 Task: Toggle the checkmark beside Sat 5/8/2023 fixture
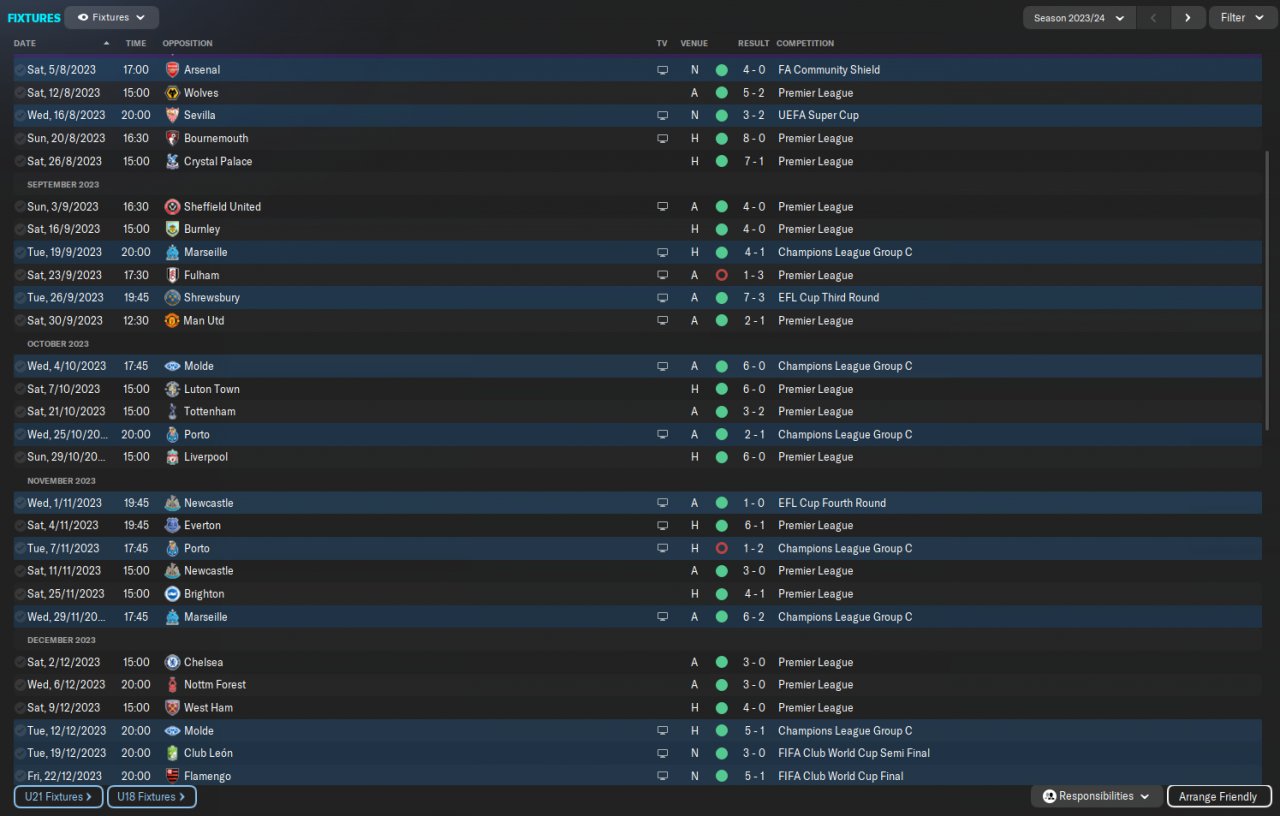click(20, 70)
